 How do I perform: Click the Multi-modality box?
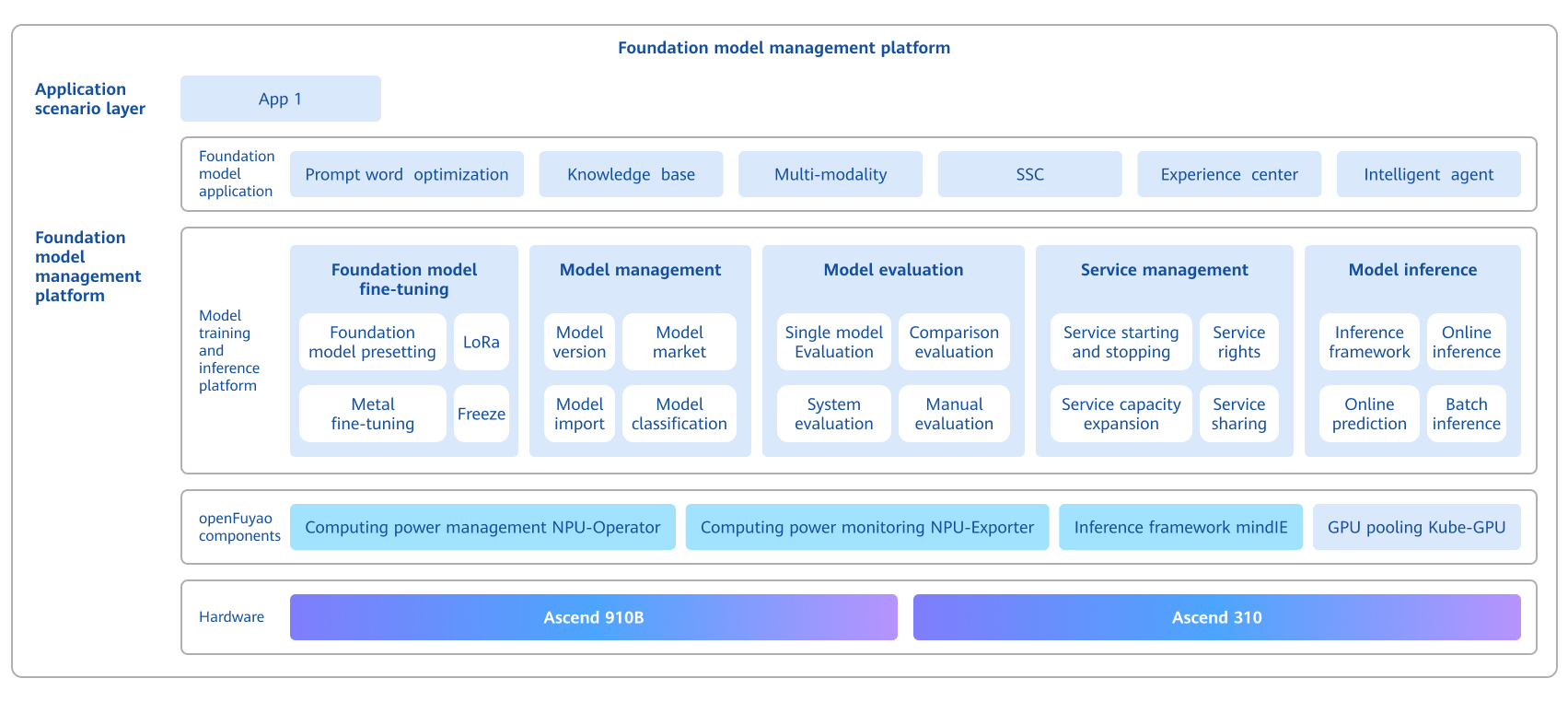pos(830,174)
